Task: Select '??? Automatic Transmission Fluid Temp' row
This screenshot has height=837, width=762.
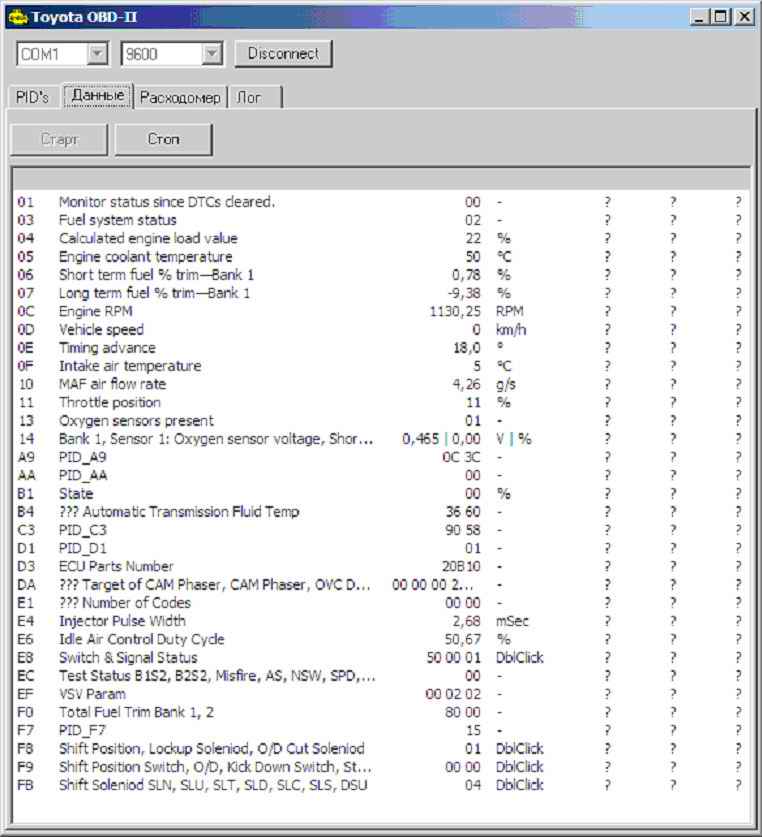Action: point(381,511)
